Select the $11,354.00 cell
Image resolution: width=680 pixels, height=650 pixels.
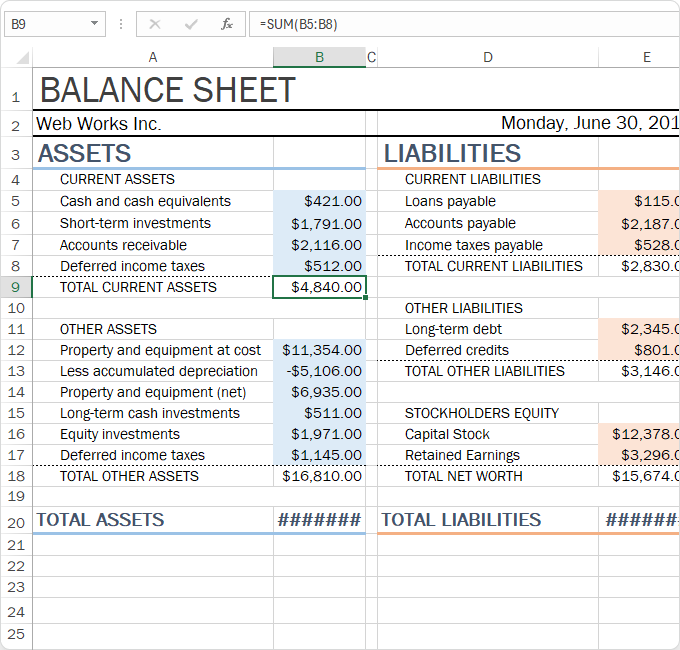point(320,350)
